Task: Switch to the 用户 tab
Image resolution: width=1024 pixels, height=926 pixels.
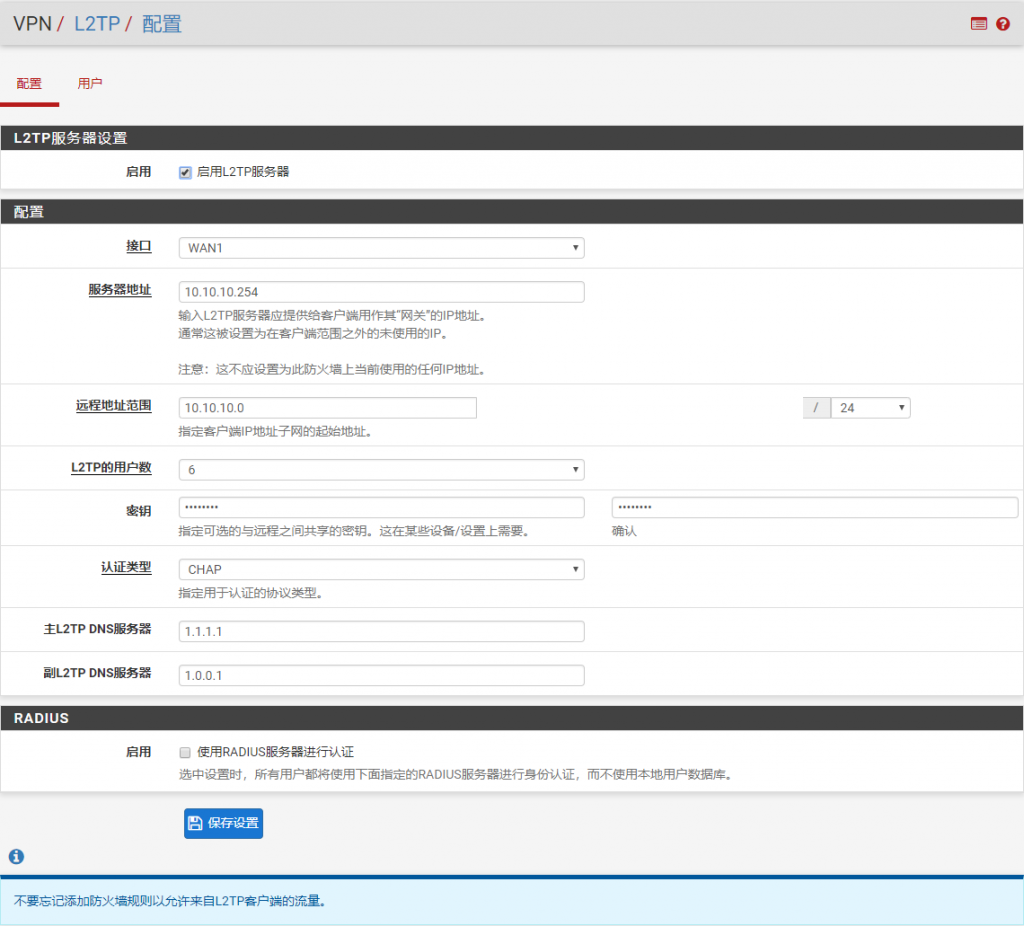Action: coord(90,84)
